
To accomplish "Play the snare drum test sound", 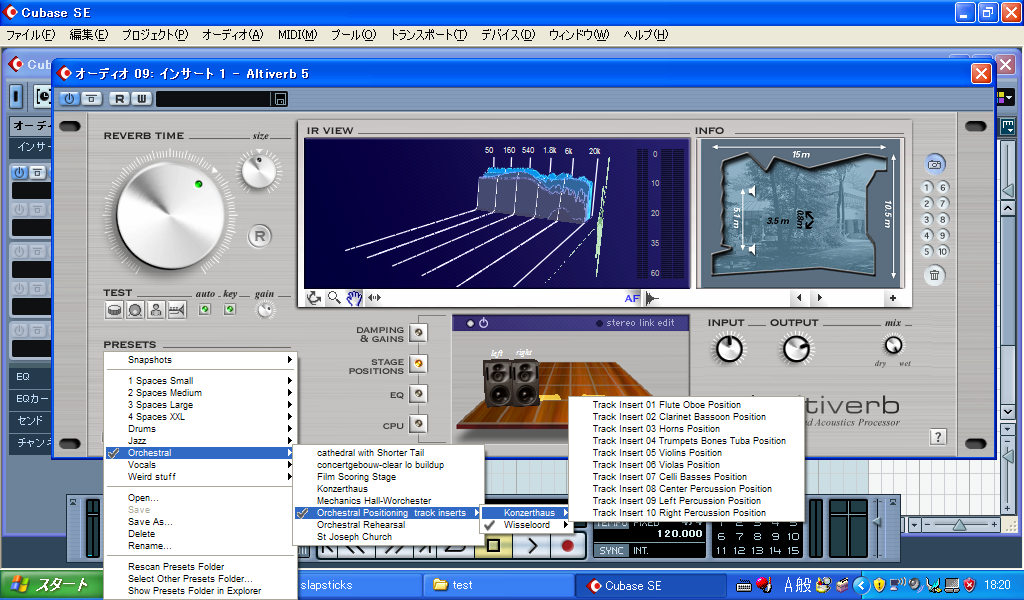I will (114, 310).
